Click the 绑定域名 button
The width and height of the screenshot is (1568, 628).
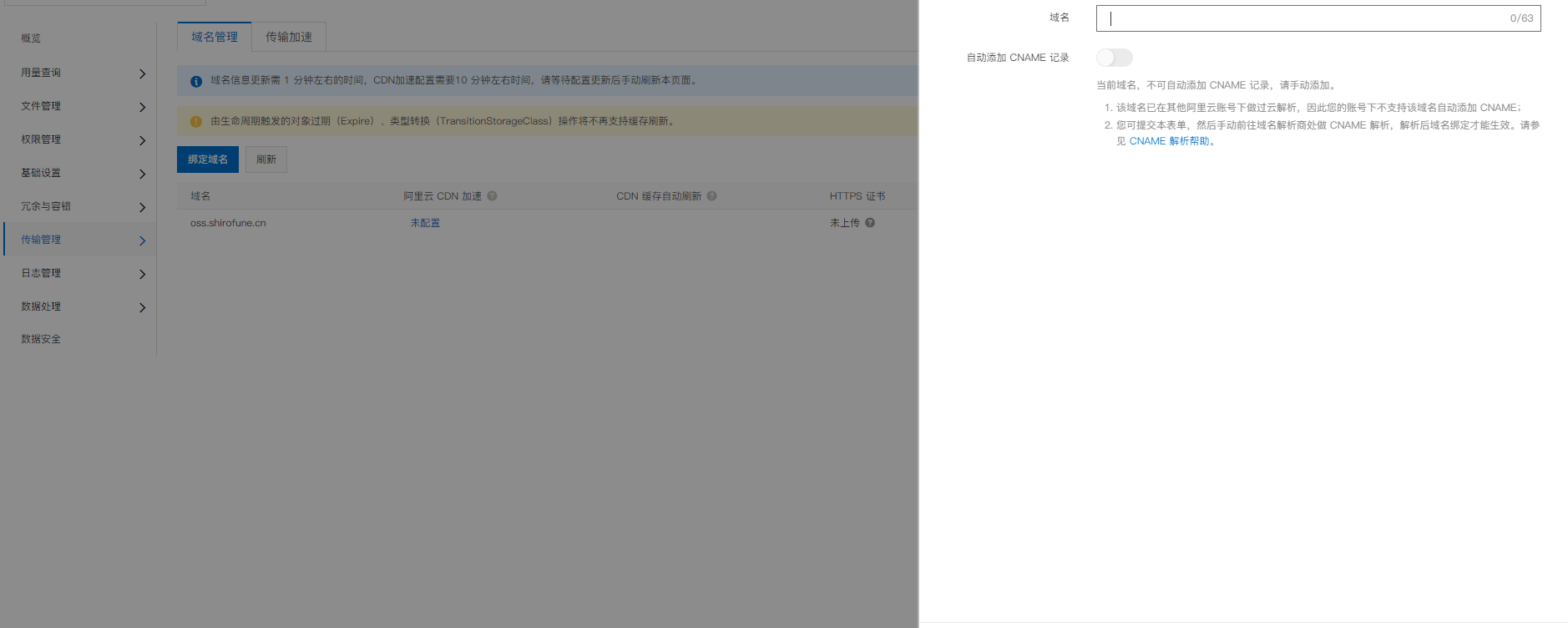coord(208,160)
